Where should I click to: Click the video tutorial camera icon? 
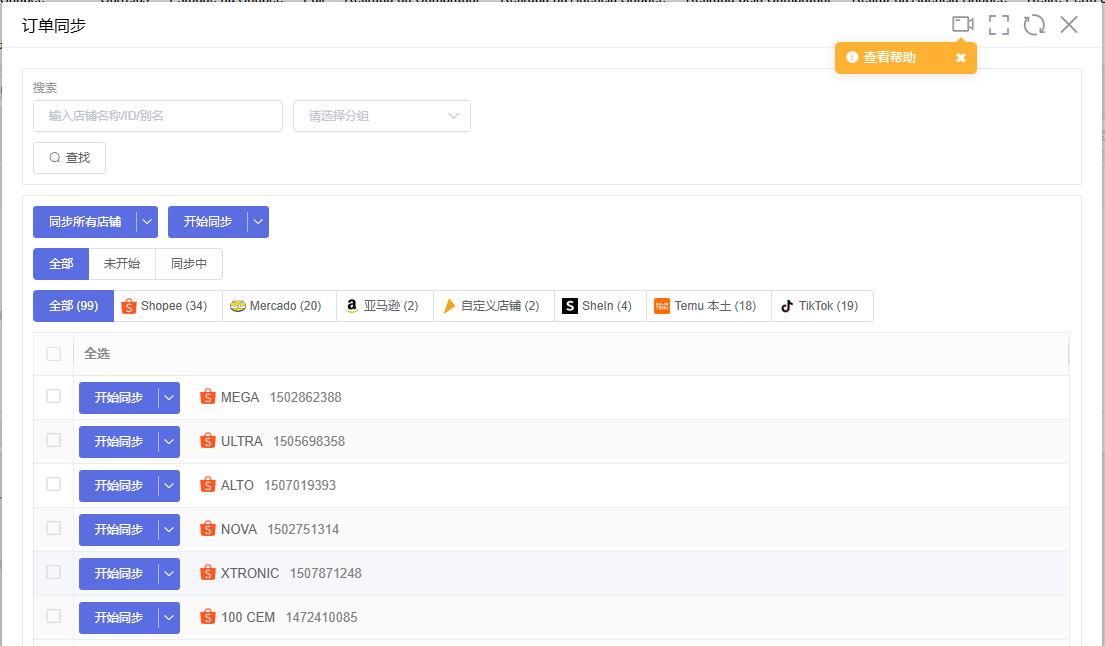pyautogui.click(x=962, y=25)
